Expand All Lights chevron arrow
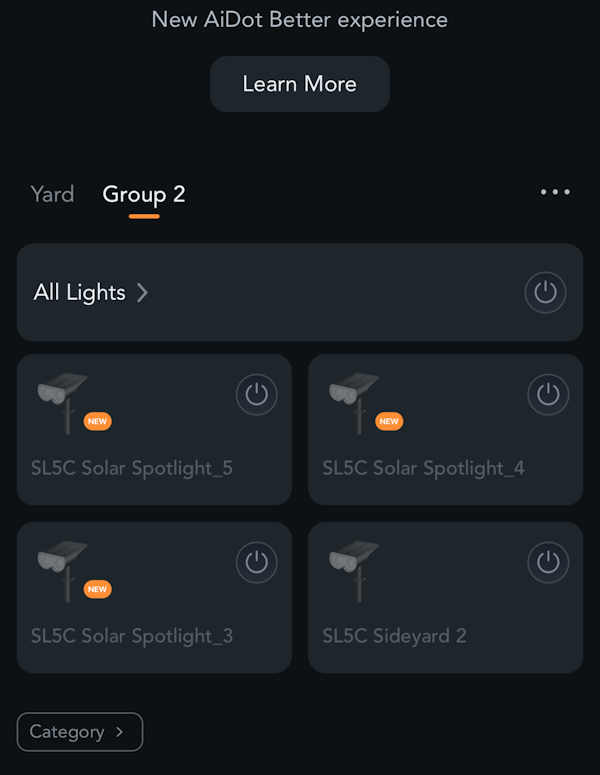 pyautogui.click(x=142, y=293)
